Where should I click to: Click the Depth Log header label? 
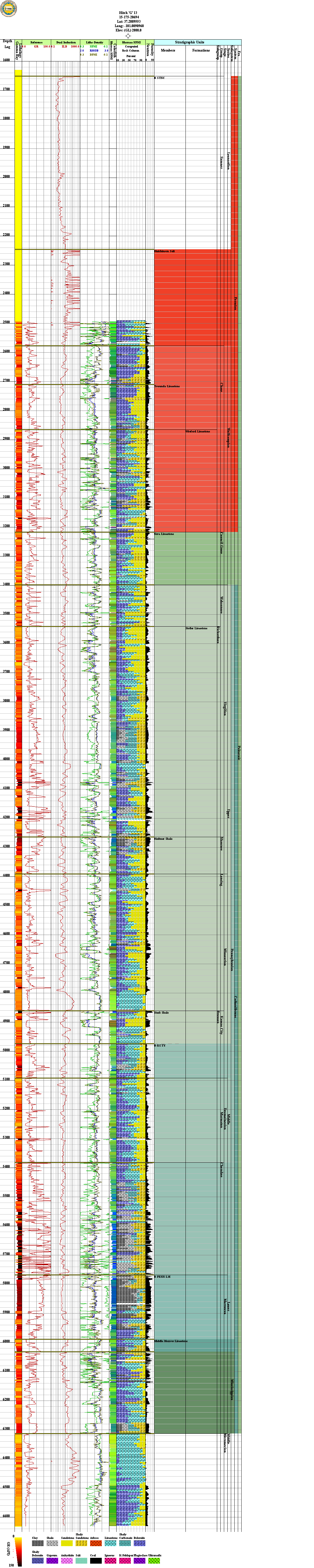(x=7, y=44)
